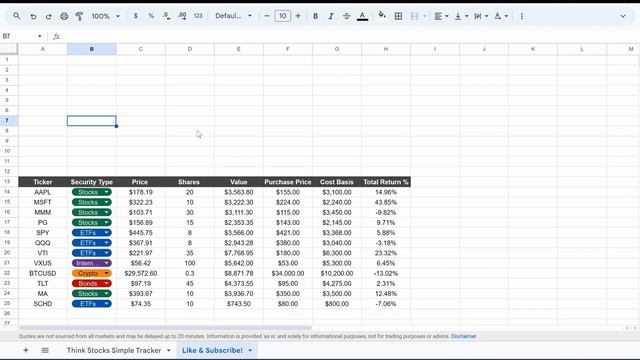640x360 pixels.
Task: Format as currency with dollar icon
Action: point(136,16)
